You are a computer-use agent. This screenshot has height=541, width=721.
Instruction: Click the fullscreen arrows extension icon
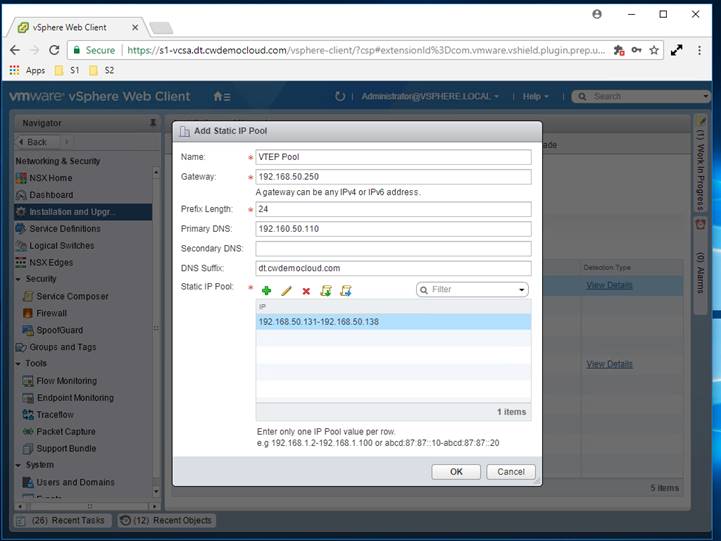(676, 50)
